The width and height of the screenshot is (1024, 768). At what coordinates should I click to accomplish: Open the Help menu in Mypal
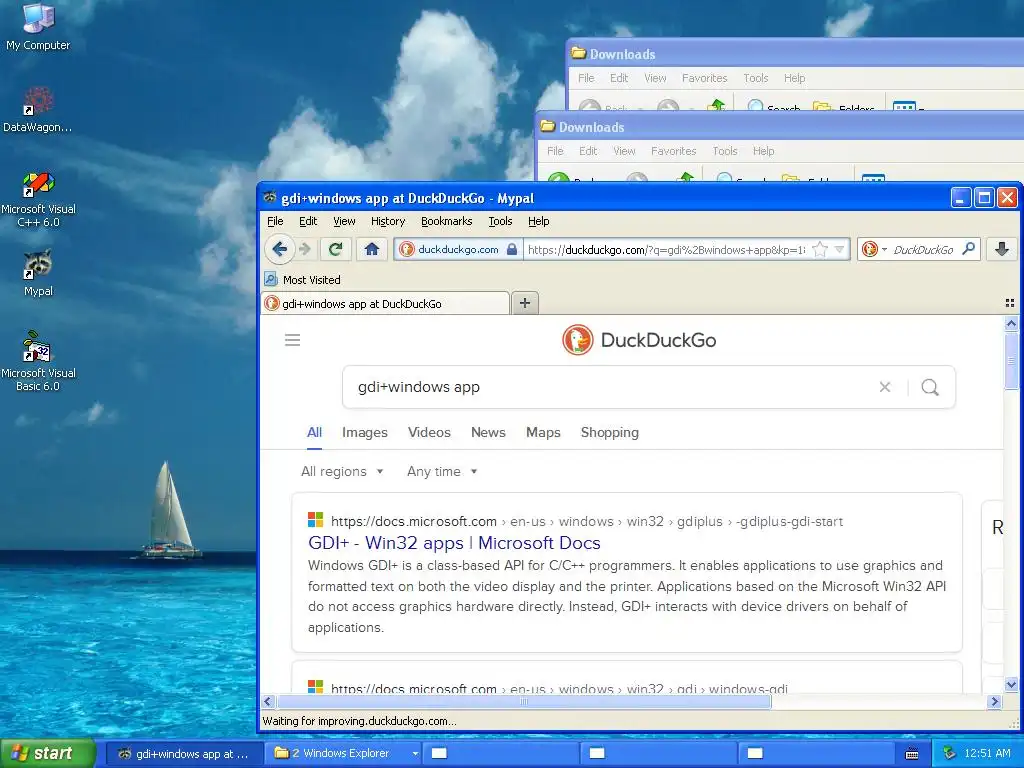tap(539, 221)
